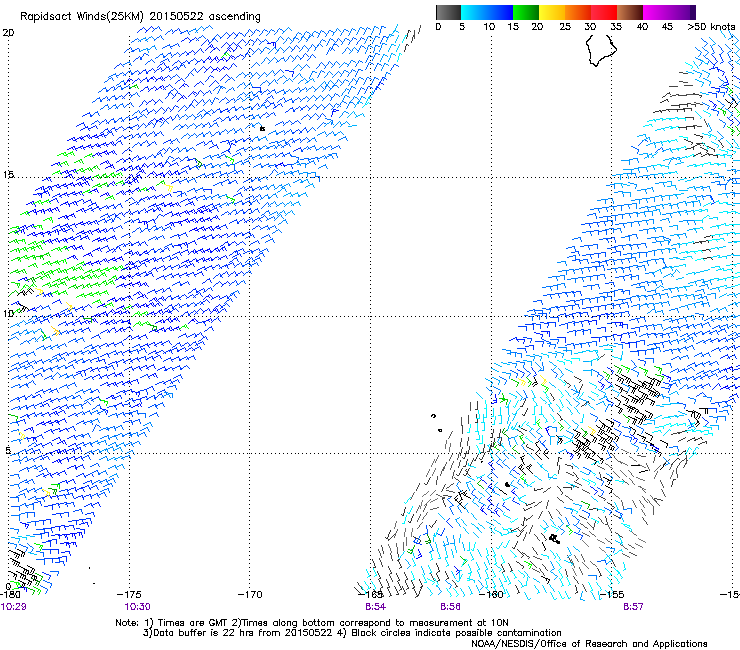Click the note line starting 'Note: 1) Times are GMT'
This screenshot has height=650, width=740.
pos(312,623)
